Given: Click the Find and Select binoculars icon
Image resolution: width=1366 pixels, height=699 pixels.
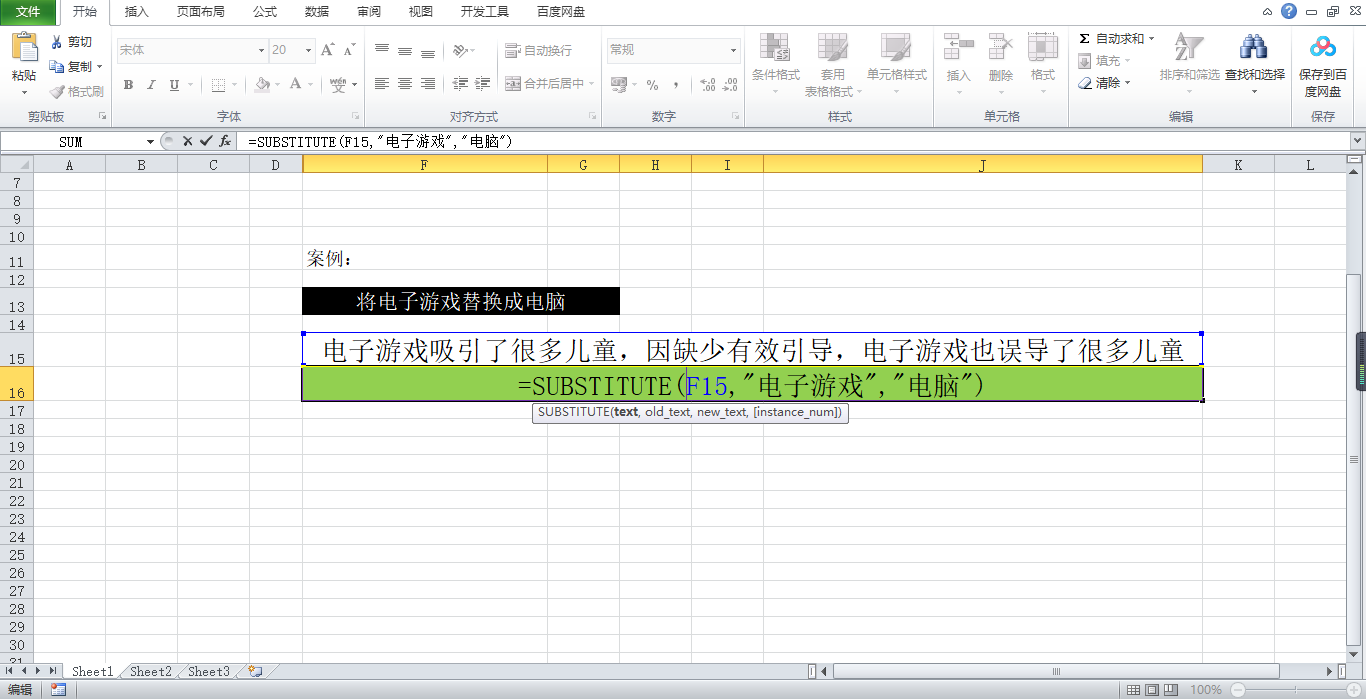Looking at the screenshot, I should pos(1253,48).
